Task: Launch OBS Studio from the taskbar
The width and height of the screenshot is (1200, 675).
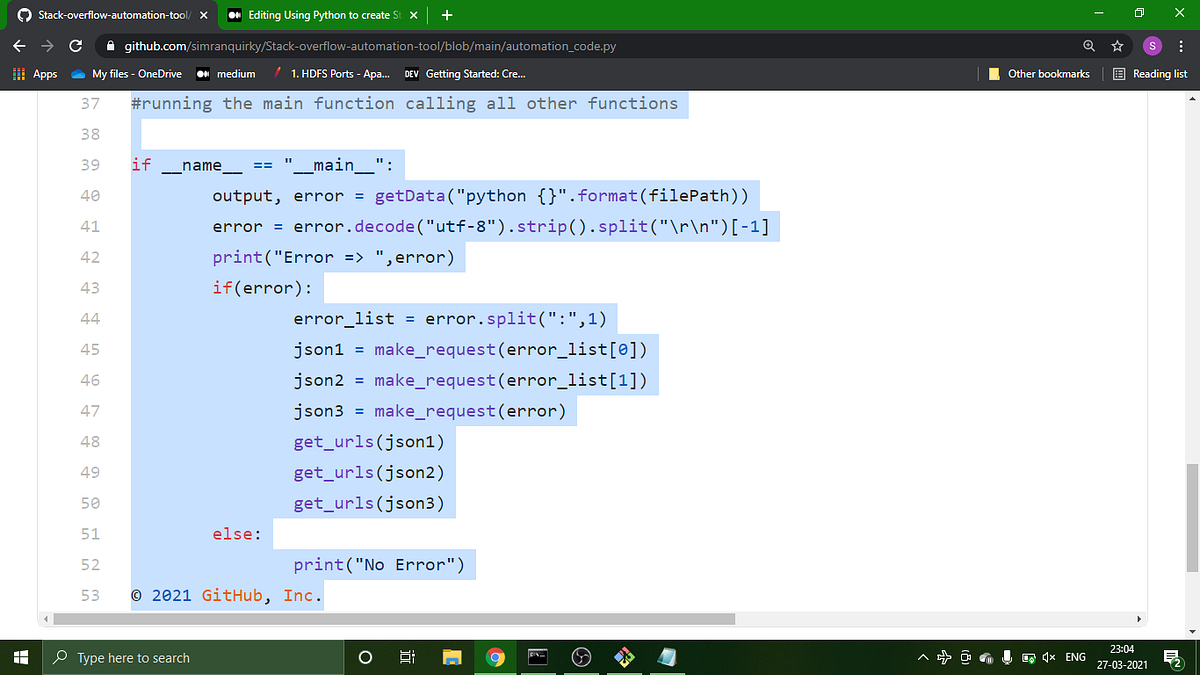Action: pyautogui.click(x=581, y=657)
